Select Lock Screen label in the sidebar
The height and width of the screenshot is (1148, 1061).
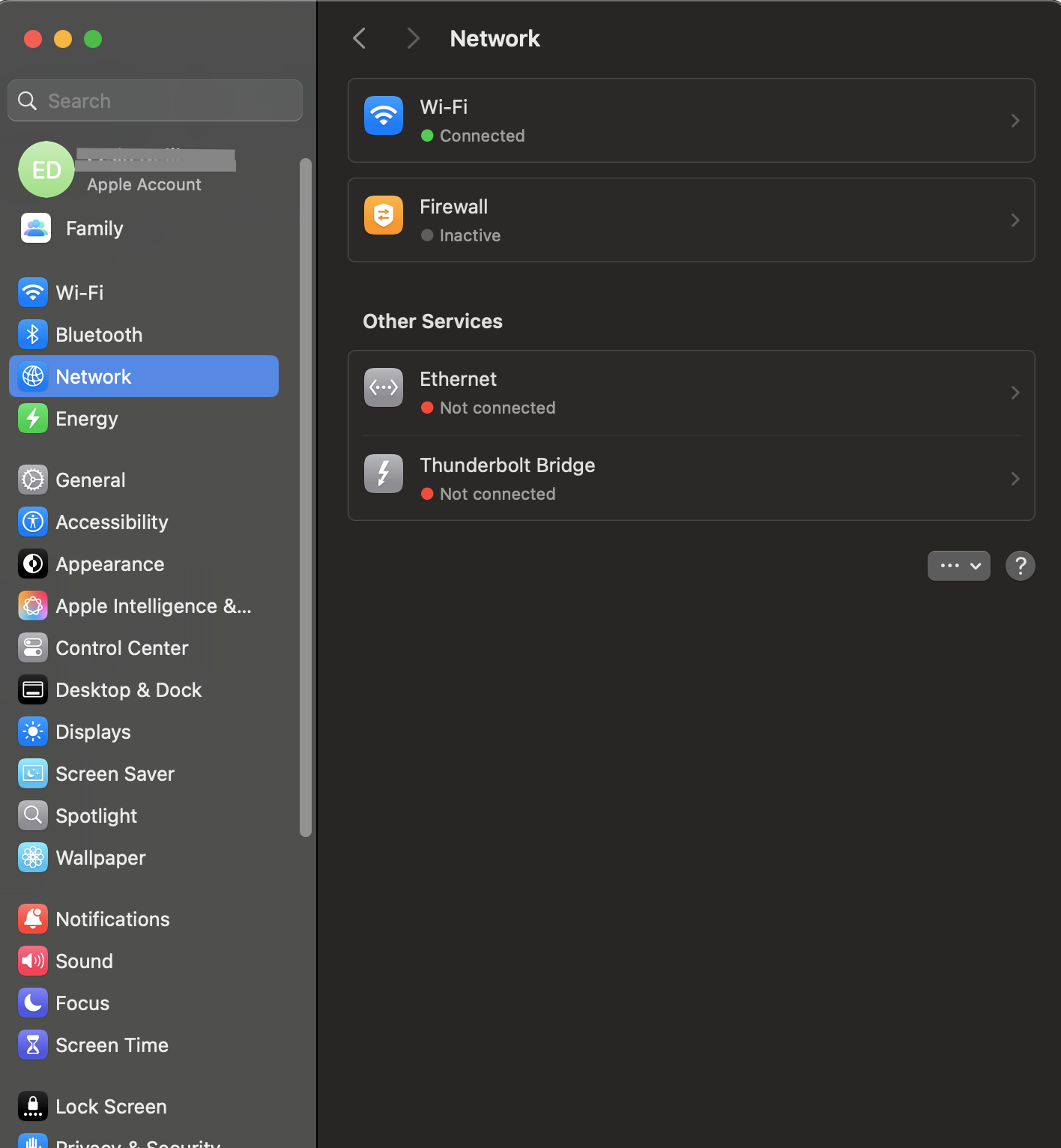tap(112, 1107)
